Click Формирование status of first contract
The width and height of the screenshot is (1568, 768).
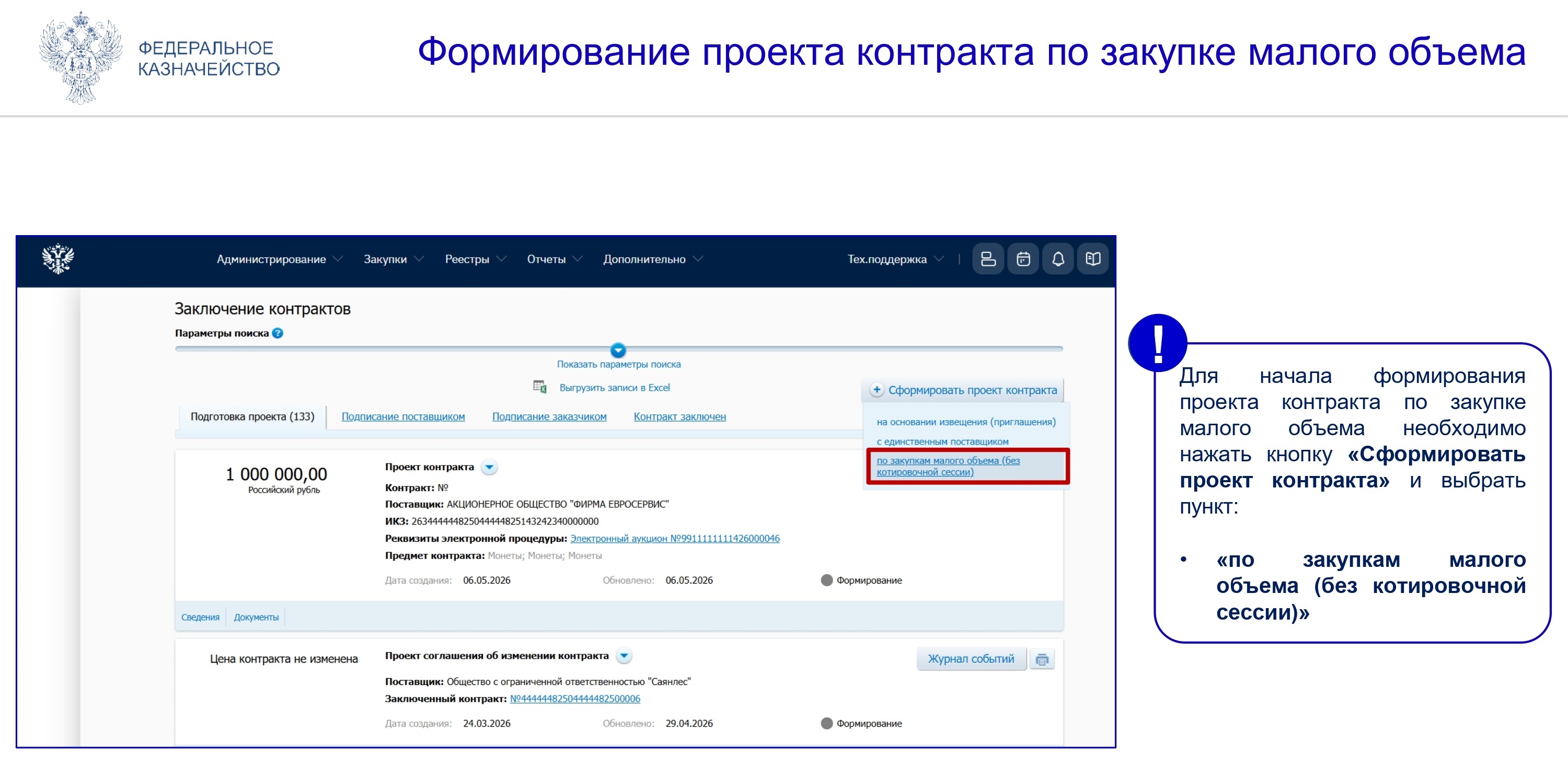point(869,580)
